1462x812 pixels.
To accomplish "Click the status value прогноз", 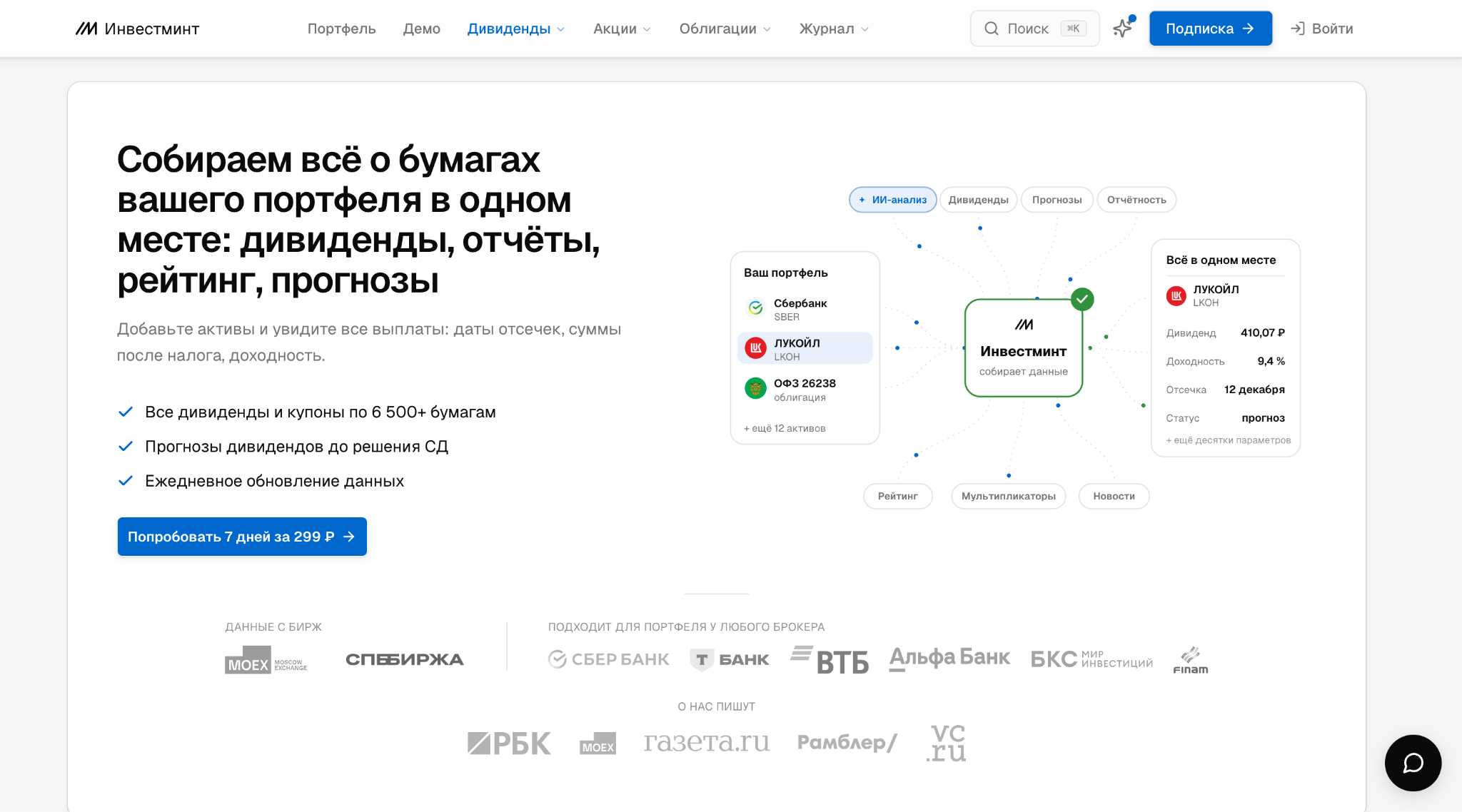I will pyautogui.click(x=1263, y=418).
